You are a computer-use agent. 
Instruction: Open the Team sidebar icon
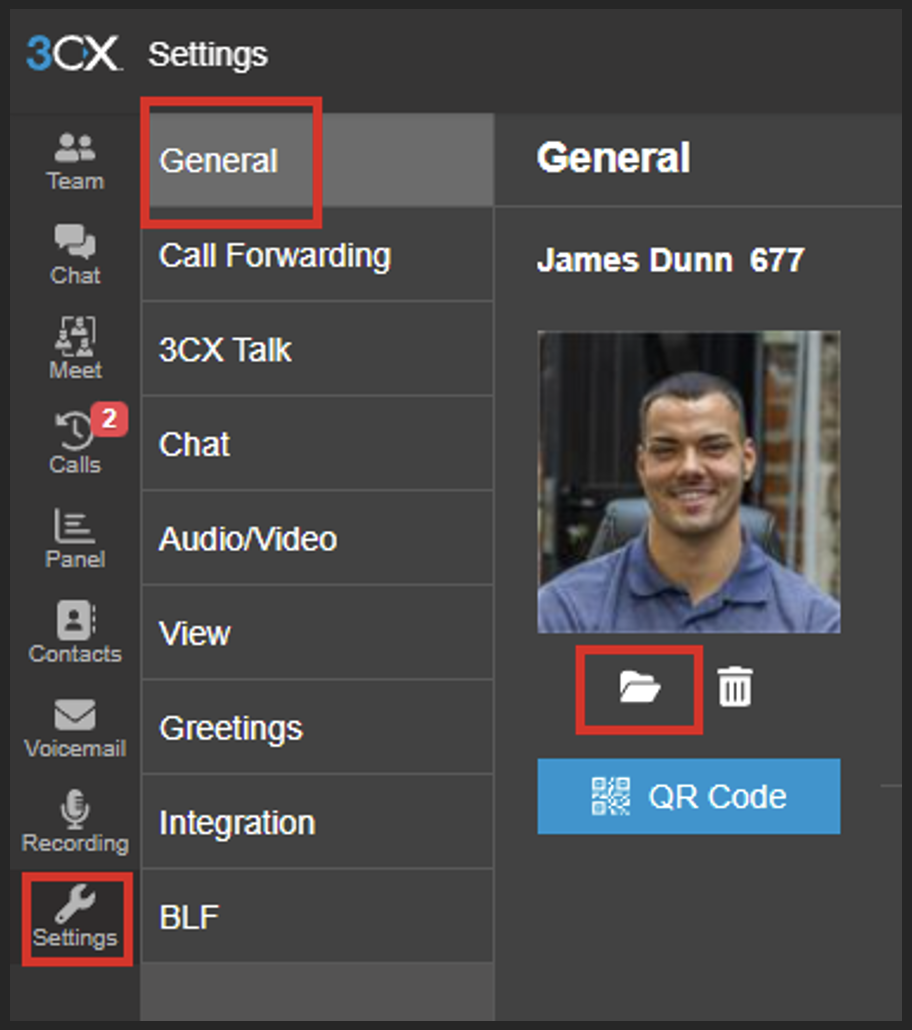click(74, 160)
